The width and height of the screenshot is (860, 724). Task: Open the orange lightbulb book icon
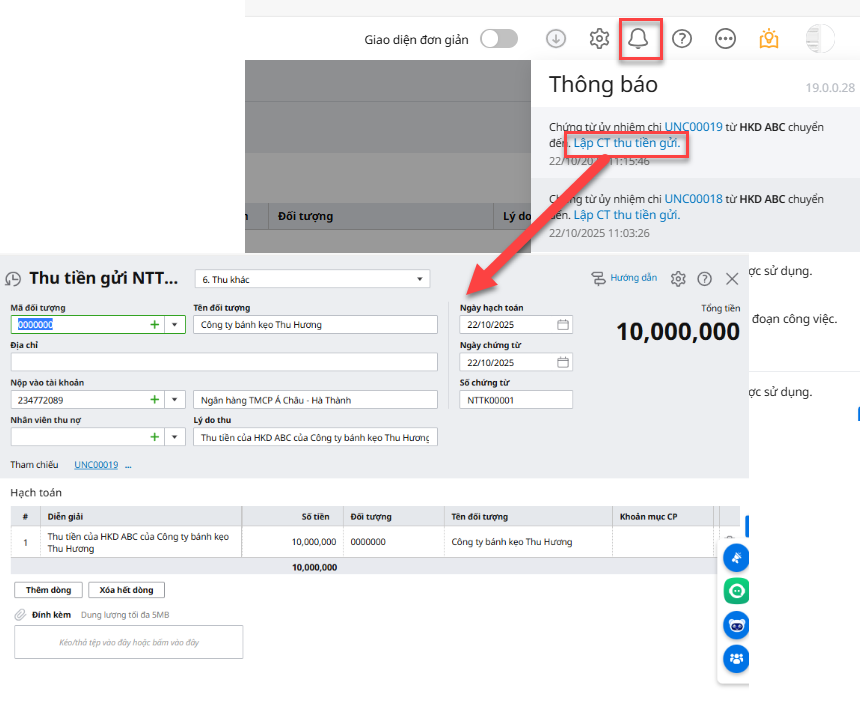(768, 39)
